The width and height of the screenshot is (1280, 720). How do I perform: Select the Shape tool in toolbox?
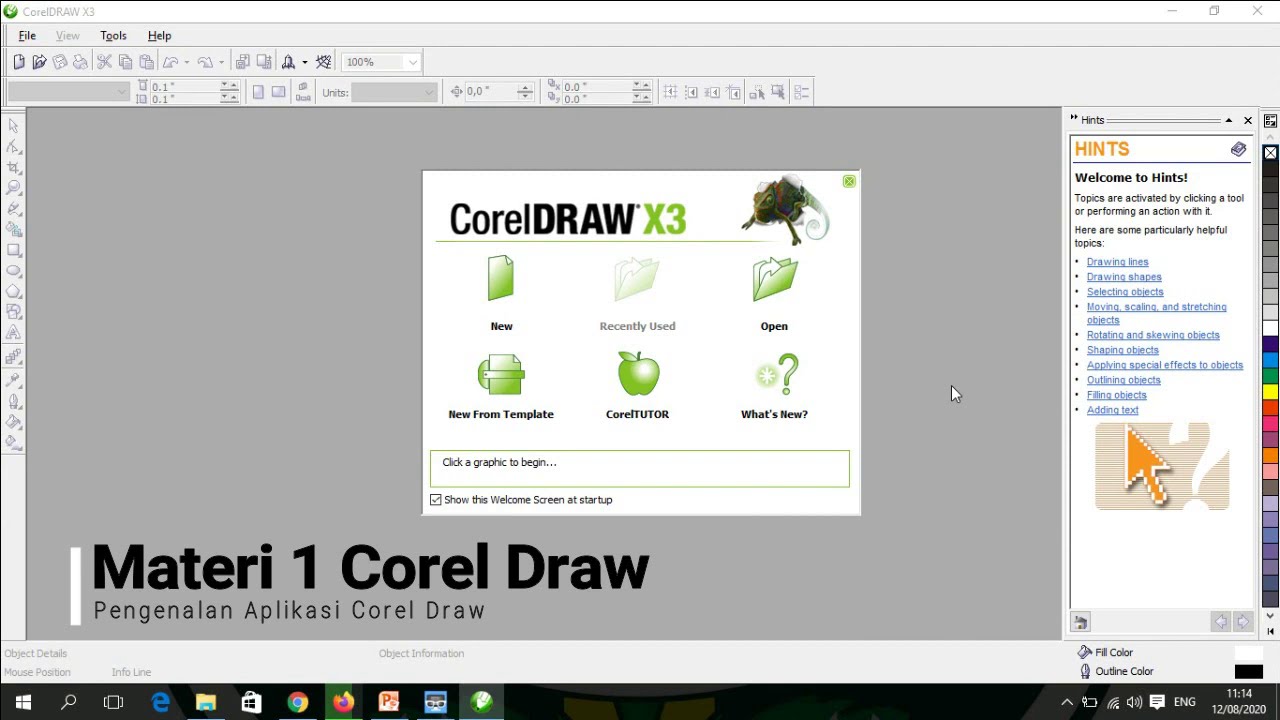pos(14,147)
